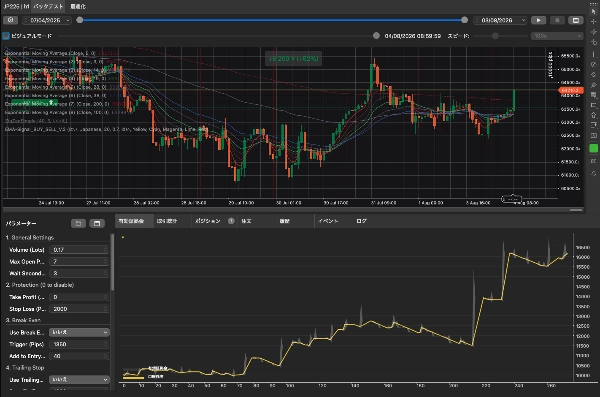Click the Take Profit field showing 0
Image resolution: width=600 pixels, height=397 pixels.
[x=79, y=297]
